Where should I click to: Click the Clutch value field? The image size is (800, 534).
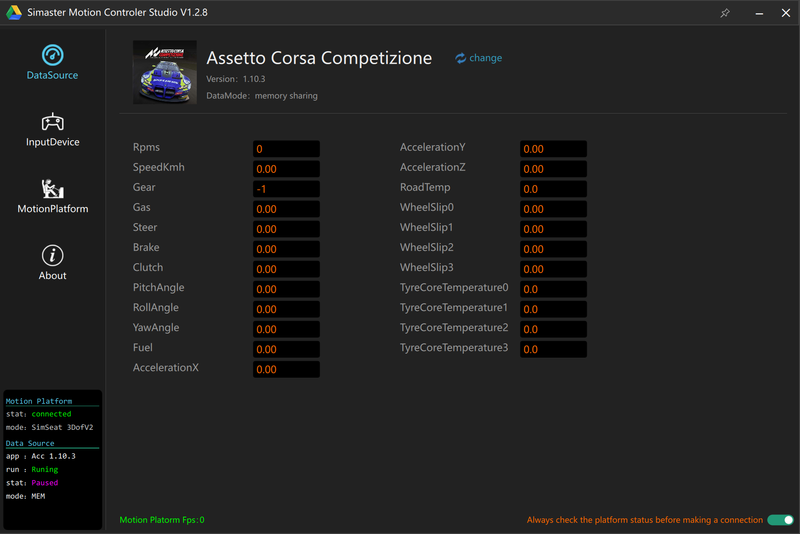coord(286,269)
